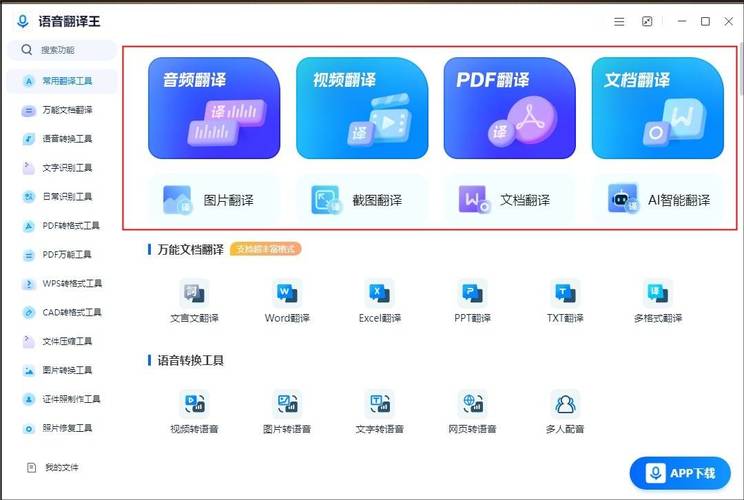Select 常用翻译工具 in the sidebar
This screenshot has width=744, height=500.
pyautogui.click(x=62, y=81)
